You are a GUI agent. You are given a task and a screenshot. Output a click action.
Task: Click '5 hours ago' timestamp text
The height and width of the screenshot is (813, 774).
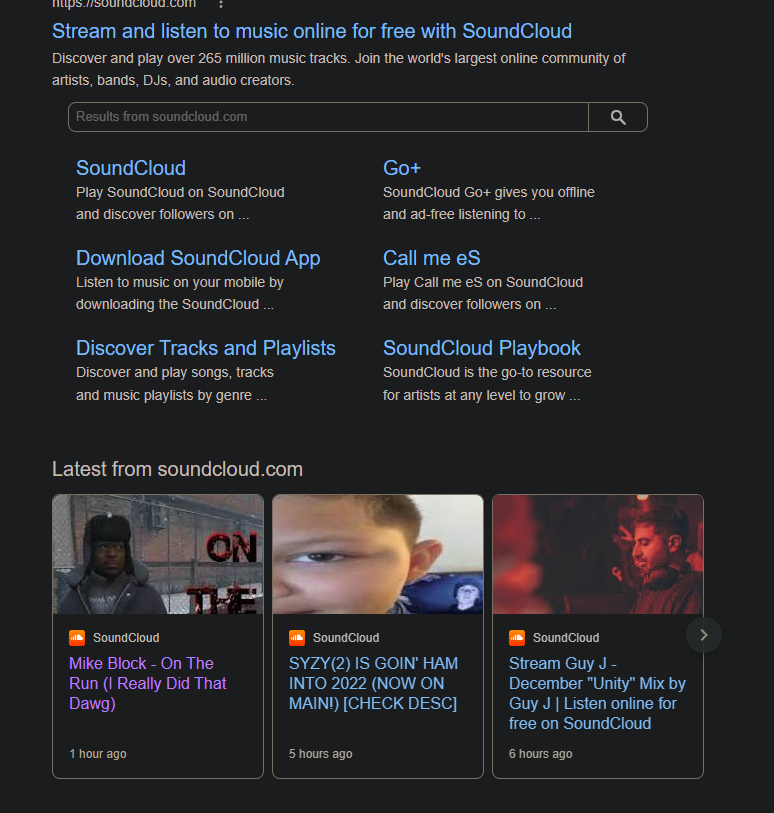(320, 754)
